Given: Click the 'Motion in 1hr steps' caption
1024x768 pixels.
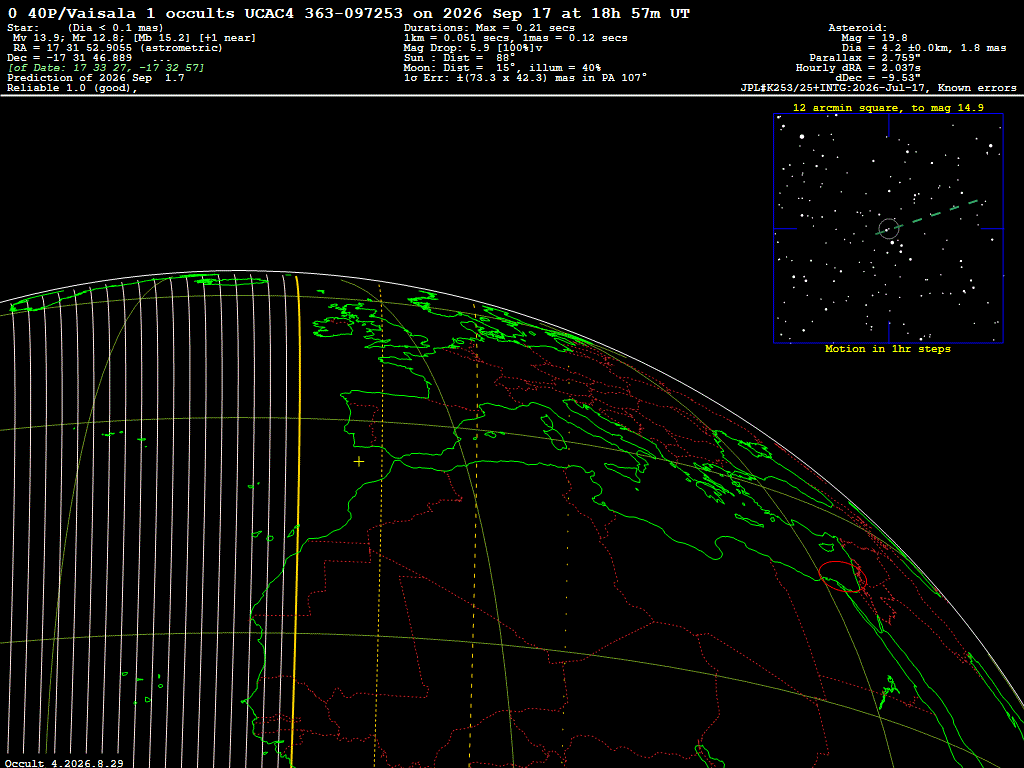Looking at the screenshot, I should click(888, 349).
